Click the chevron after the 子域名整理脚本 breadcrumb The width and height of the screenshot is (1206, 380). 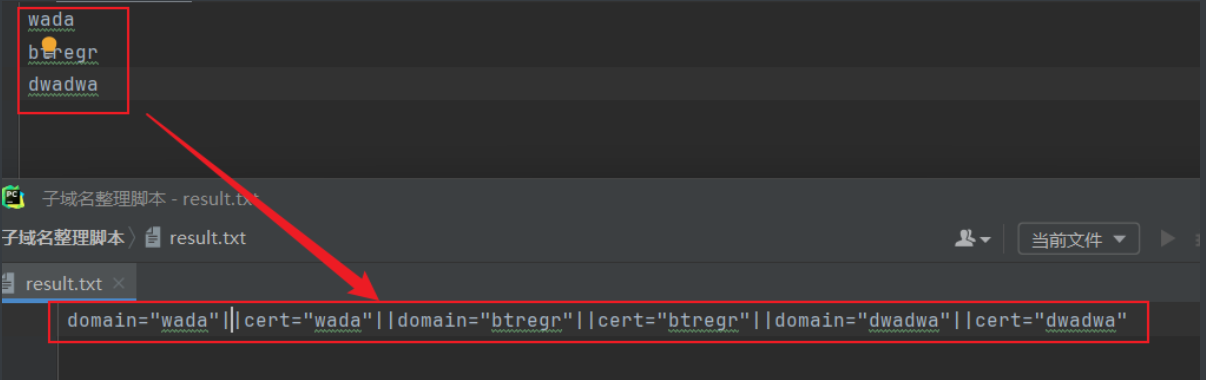coord(133,238)
